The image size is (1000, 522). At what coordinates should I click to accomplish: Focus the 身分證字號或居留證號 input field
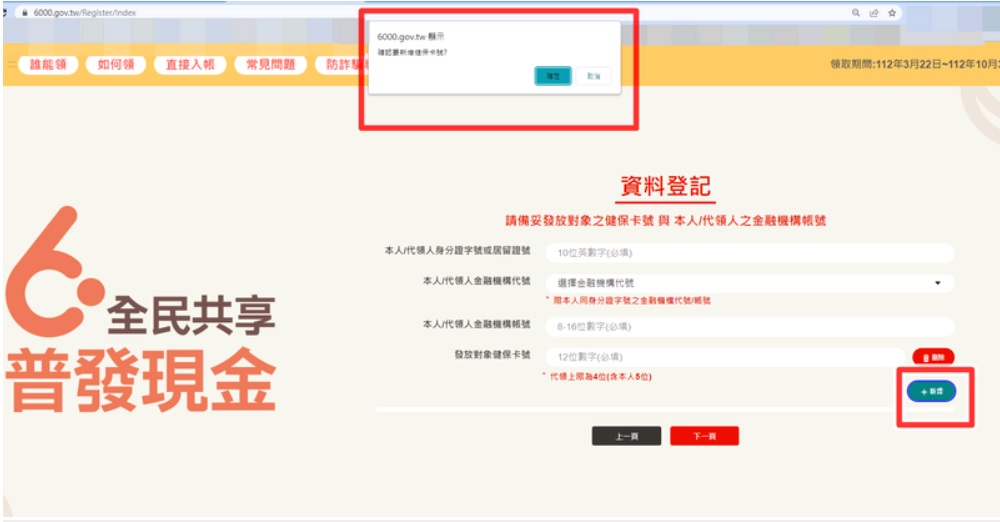coord(750,253)
